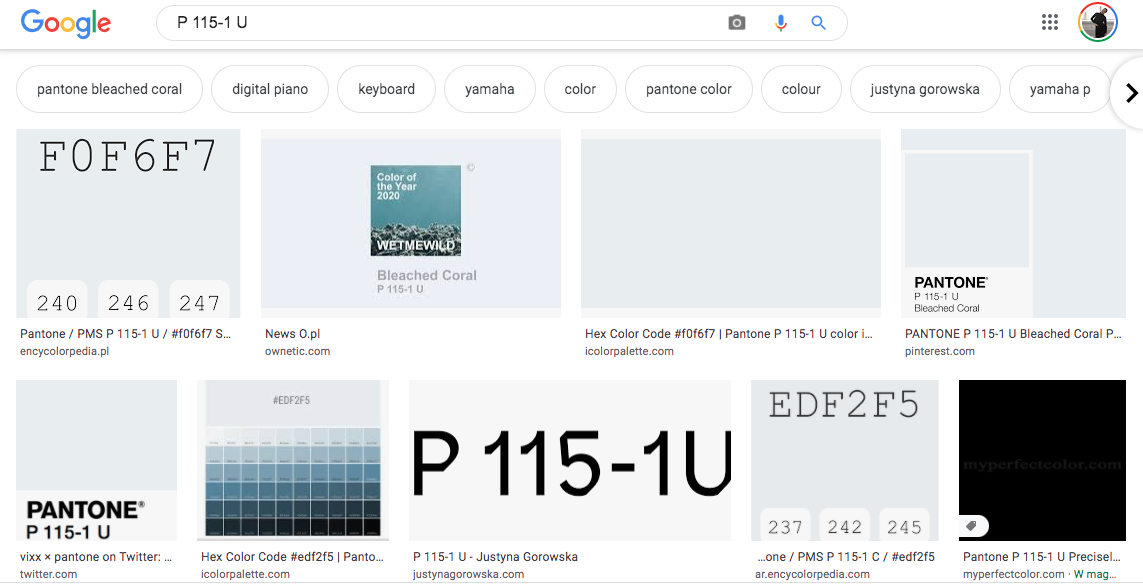This screenshot has height=586, width=1143.
Task: Visit myperfectcolor.com source link
Action: (1013, 574)
